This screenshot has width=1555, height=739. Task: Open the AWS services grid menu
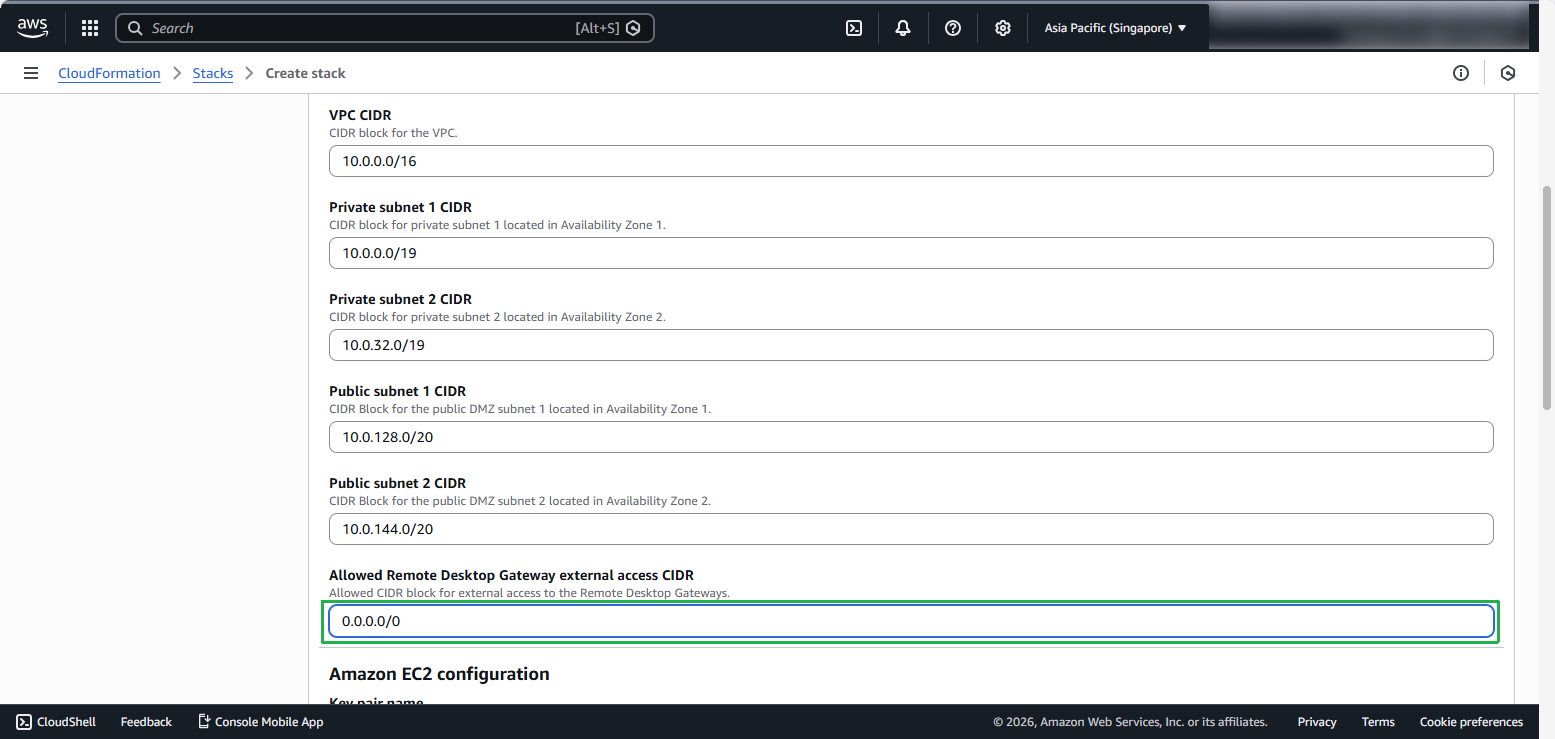[x=89, y=27]
